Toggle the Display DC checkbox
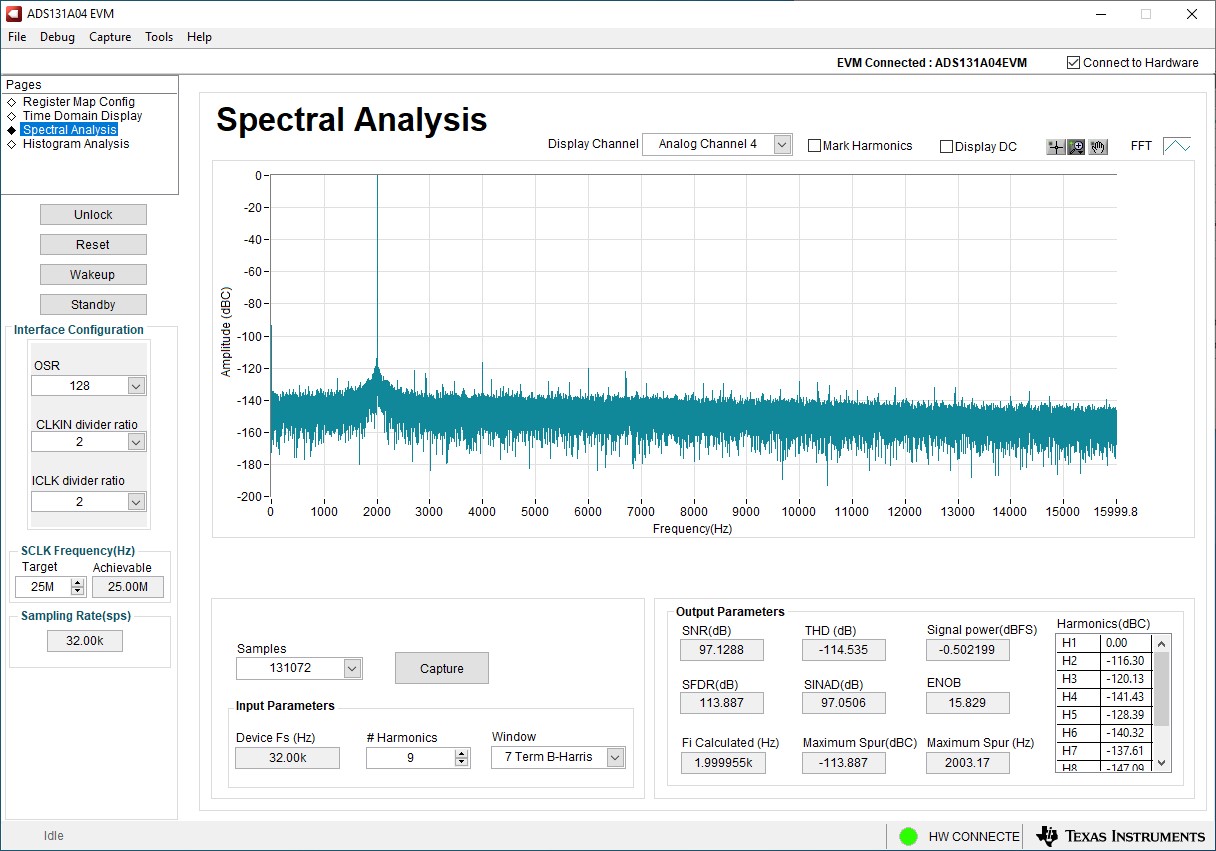1216x851 pixels. click(946, 147)
